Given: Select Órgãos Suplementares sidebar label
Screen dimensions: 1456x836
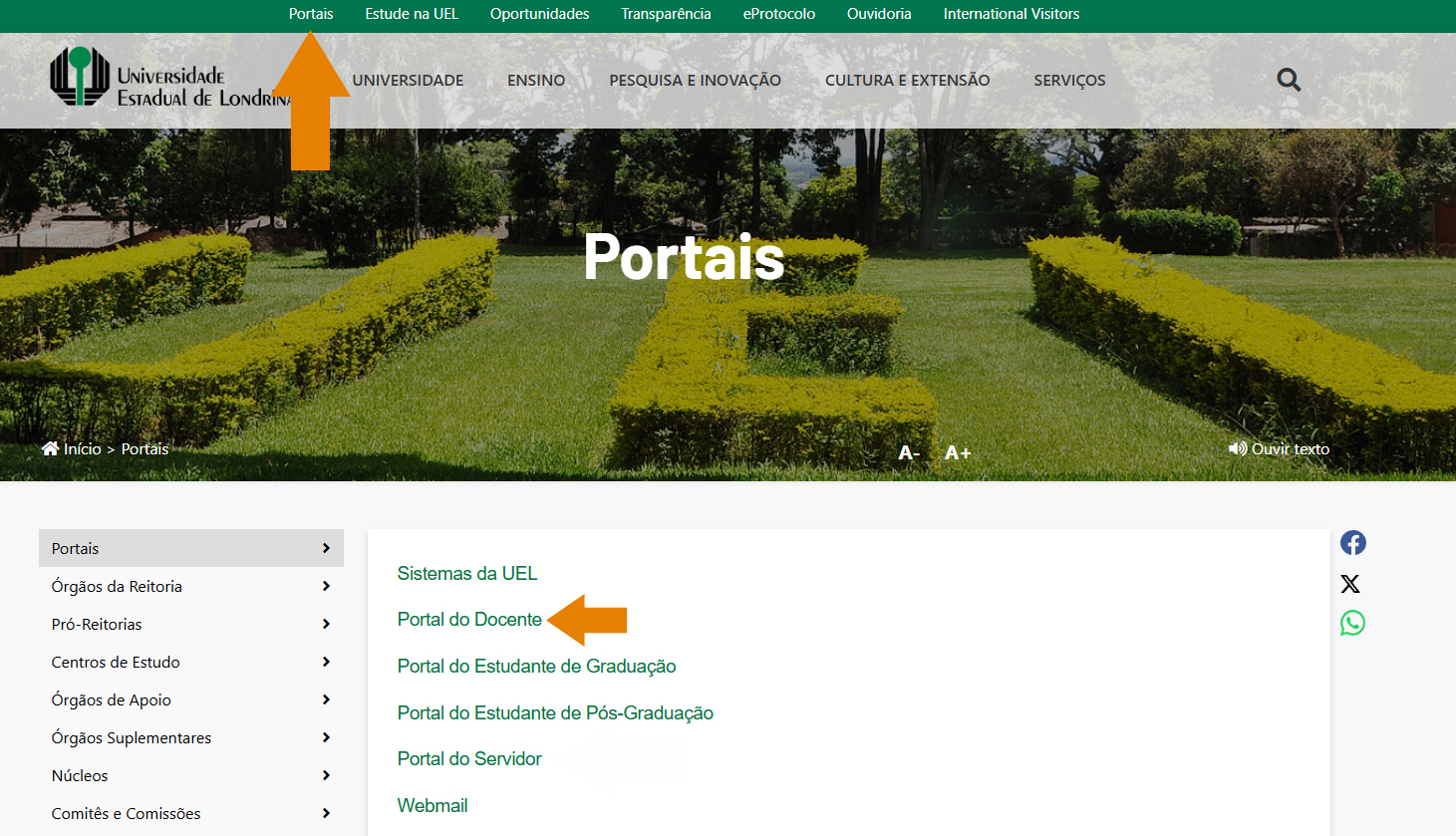Looking at the screenshot, I should tap(132, 738).
